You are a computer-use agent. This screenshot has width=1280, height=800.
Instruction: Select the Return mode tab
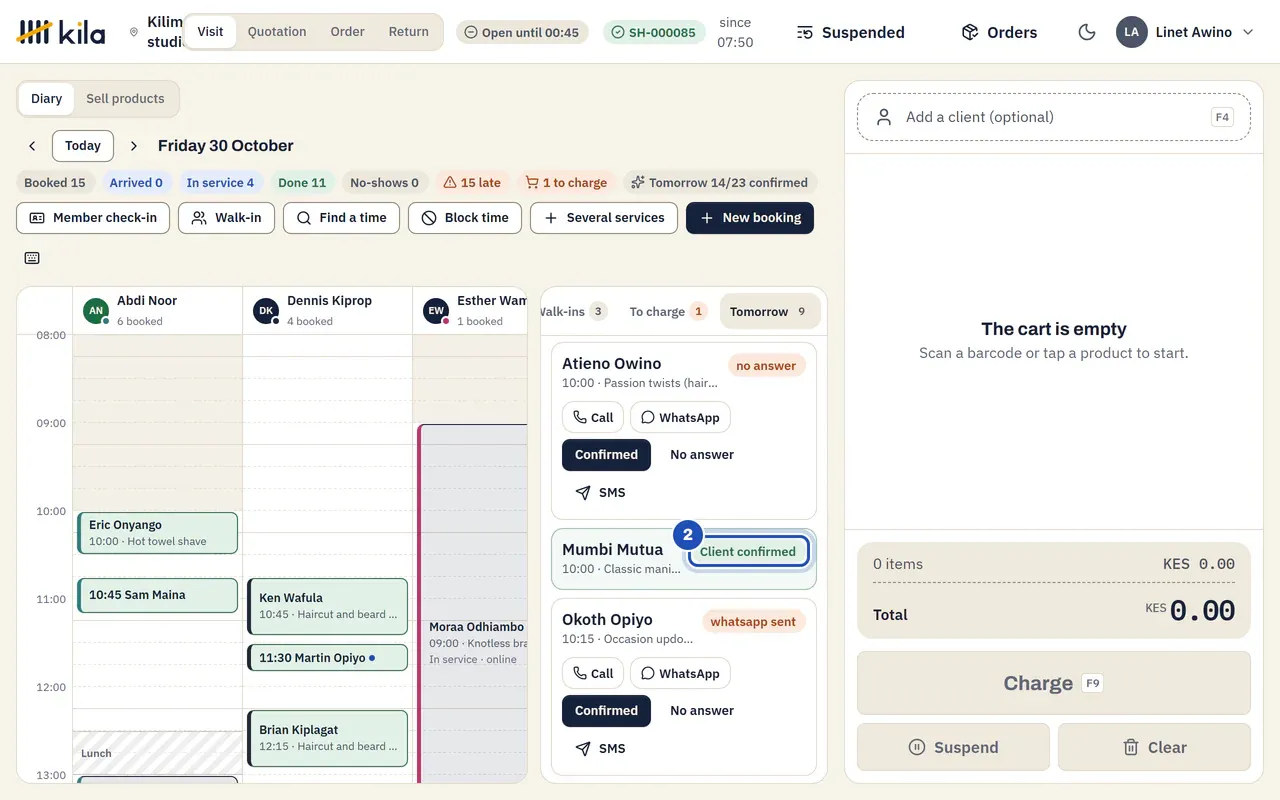pos(408,32)
